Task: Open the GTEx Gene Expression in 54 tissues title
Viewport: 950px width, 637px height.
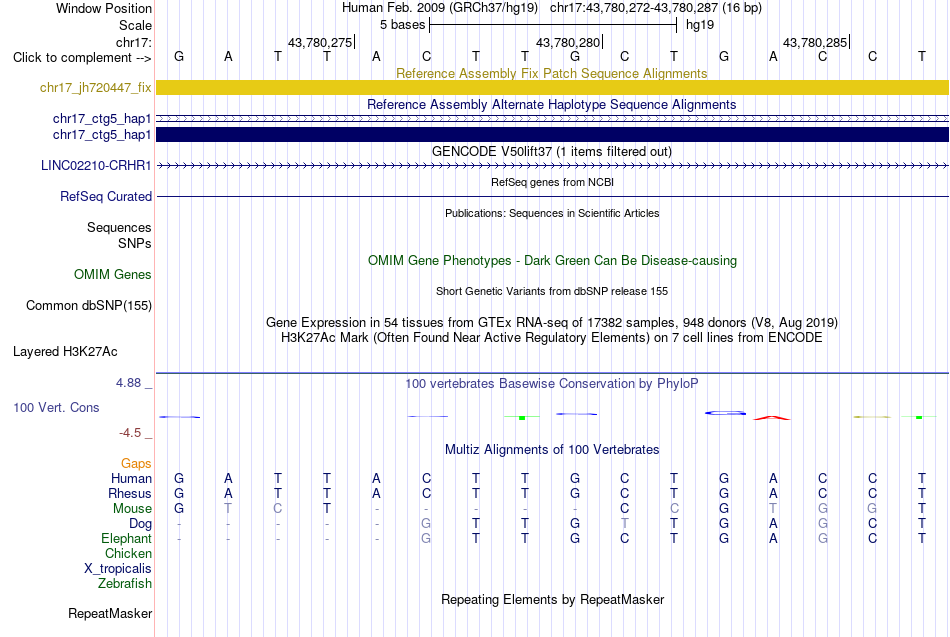Action: [x=551, y=322]
